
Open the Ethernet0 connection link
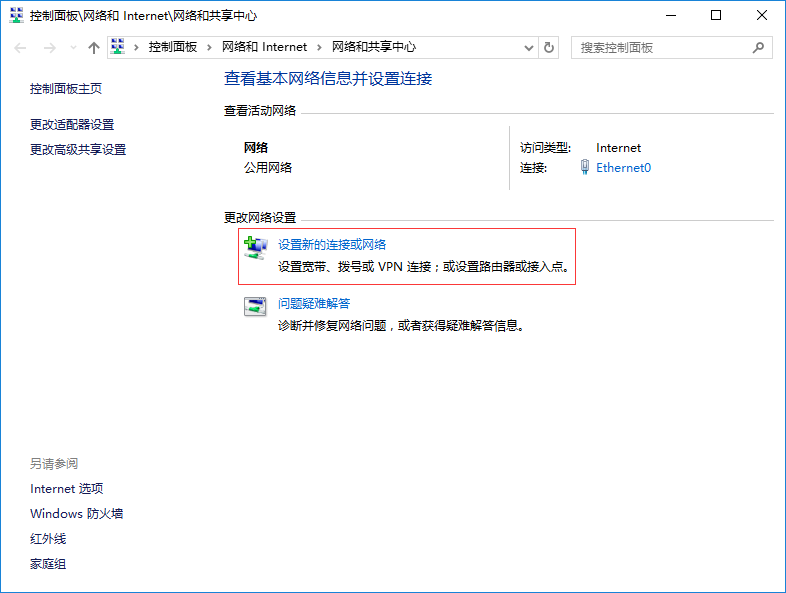pyautogui.click(x=623, y=168)
